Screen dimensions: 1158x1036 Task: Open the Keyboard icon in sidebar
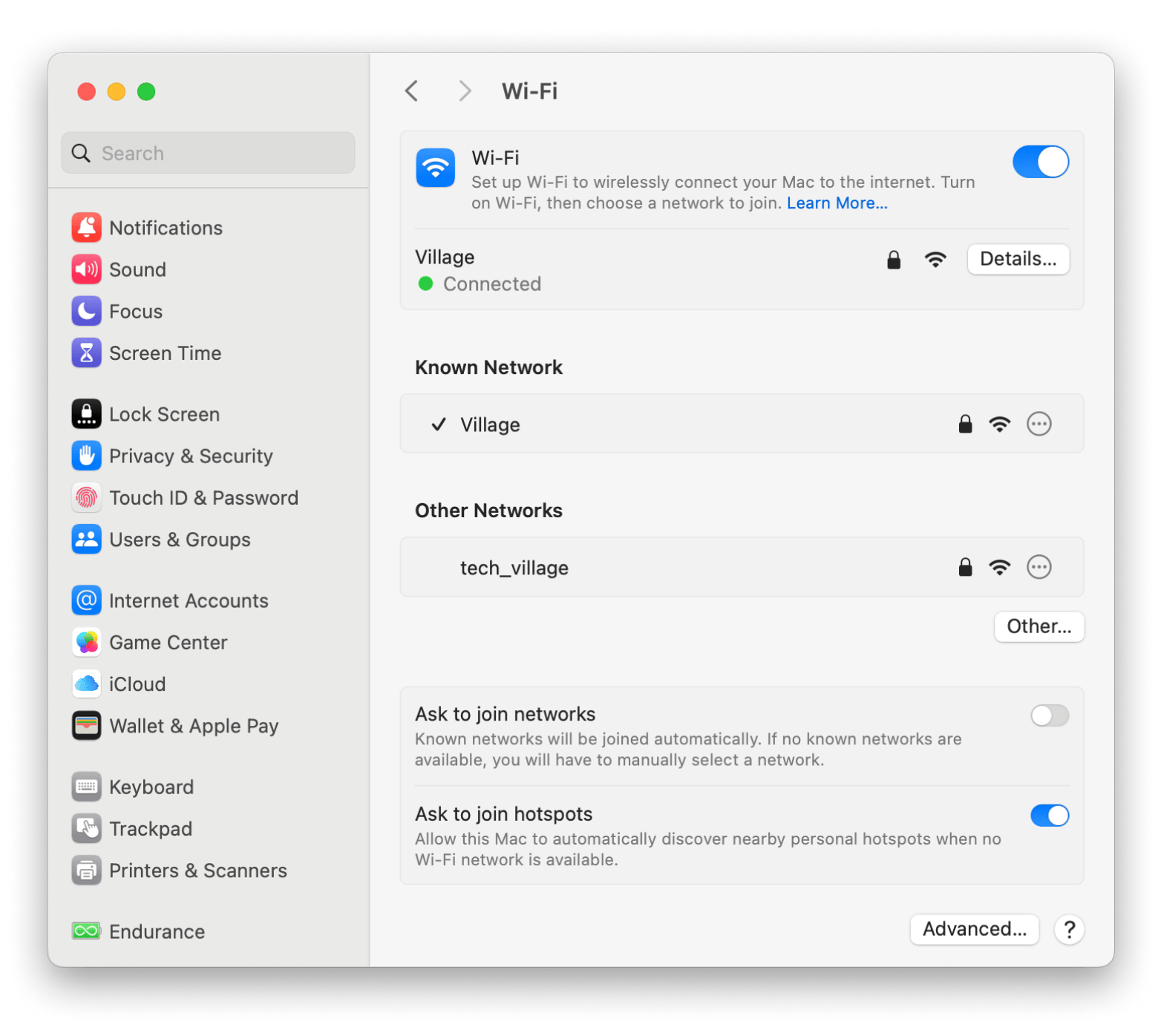coord(86,787)
